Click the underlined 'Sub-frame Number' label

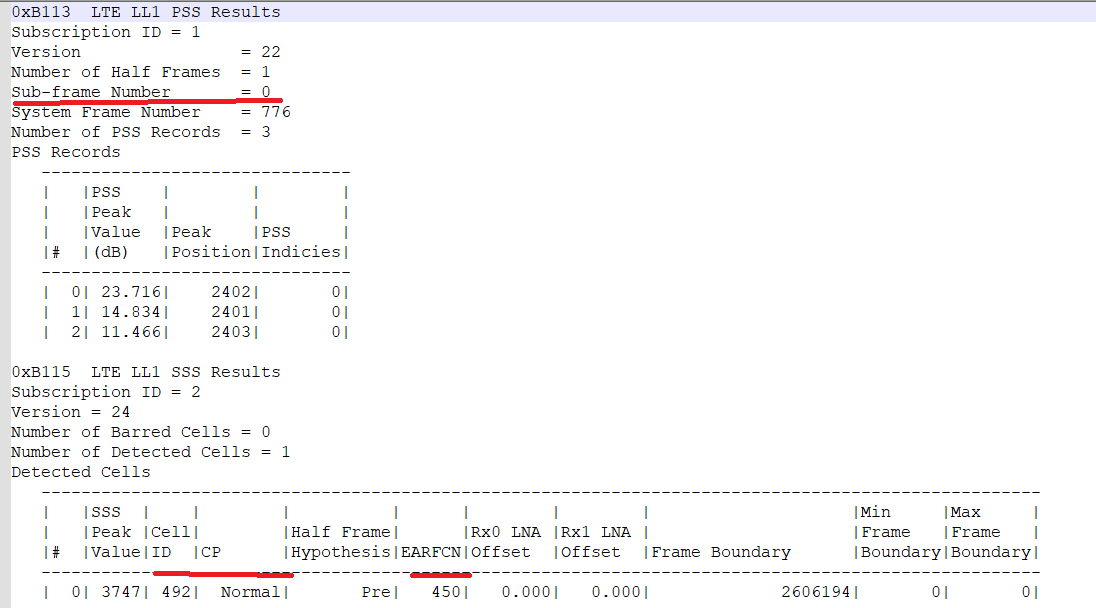91,92
